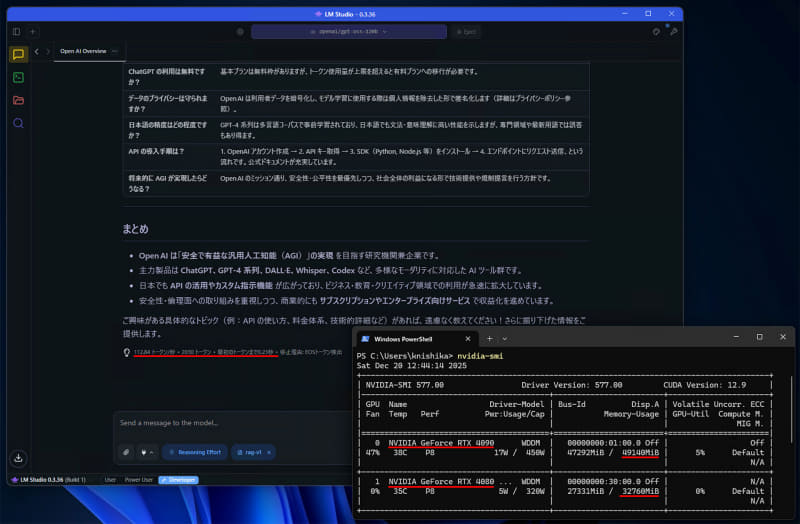This screenshot has width=800, height=524.
Task: Click the lightbulb generation stats icon
Action: (127, 353)
